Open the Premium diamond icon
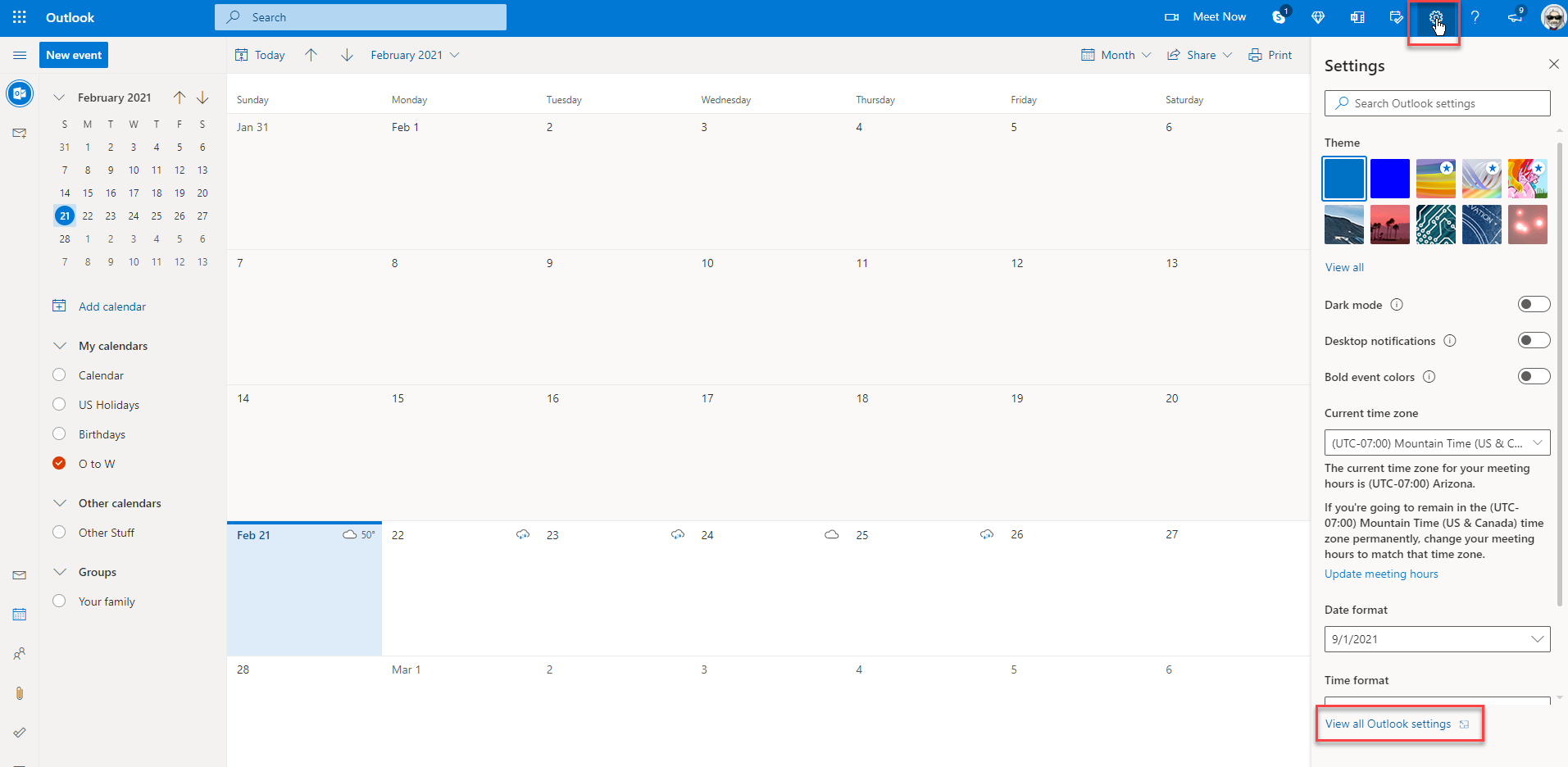 tap(1318, 17)
